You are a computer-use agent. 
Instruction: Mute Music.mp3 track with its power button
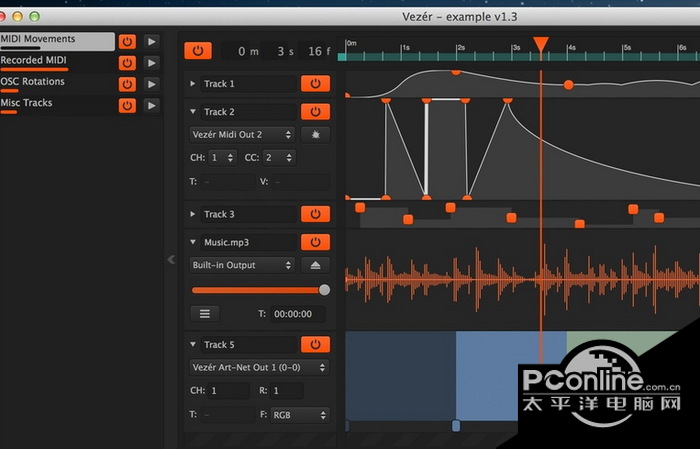point(316,242)
